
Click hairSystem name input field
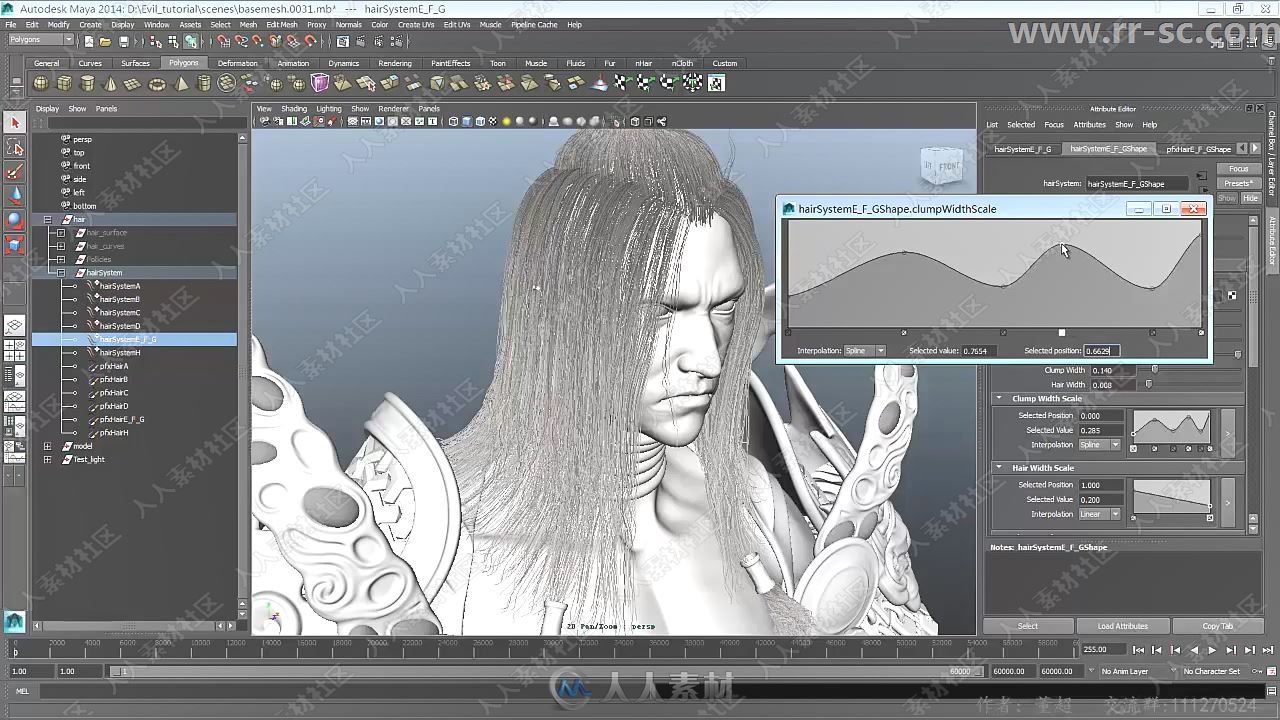click(x=1139, y=184)
